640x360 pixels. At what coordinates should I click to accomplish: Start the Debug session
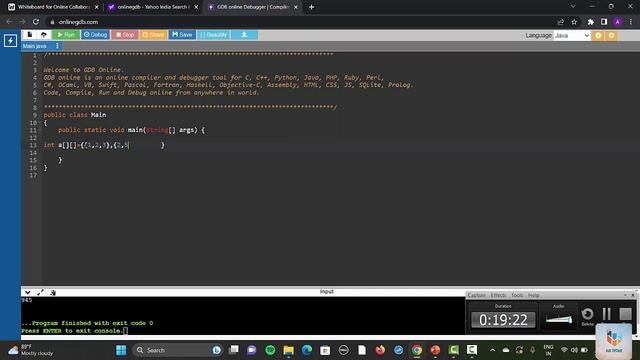(x=95, y=35)
